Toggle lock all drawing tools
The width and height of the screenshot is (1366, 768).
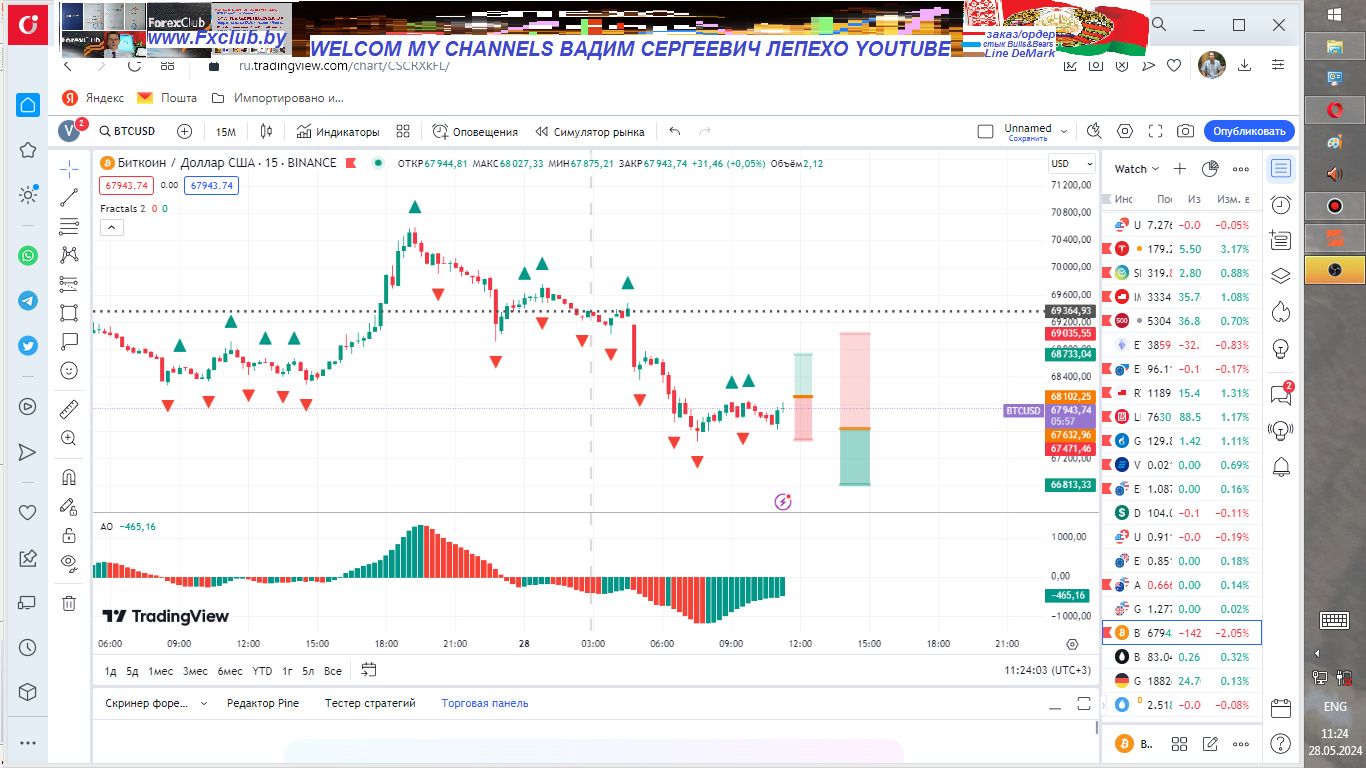(x=69, y=535)
